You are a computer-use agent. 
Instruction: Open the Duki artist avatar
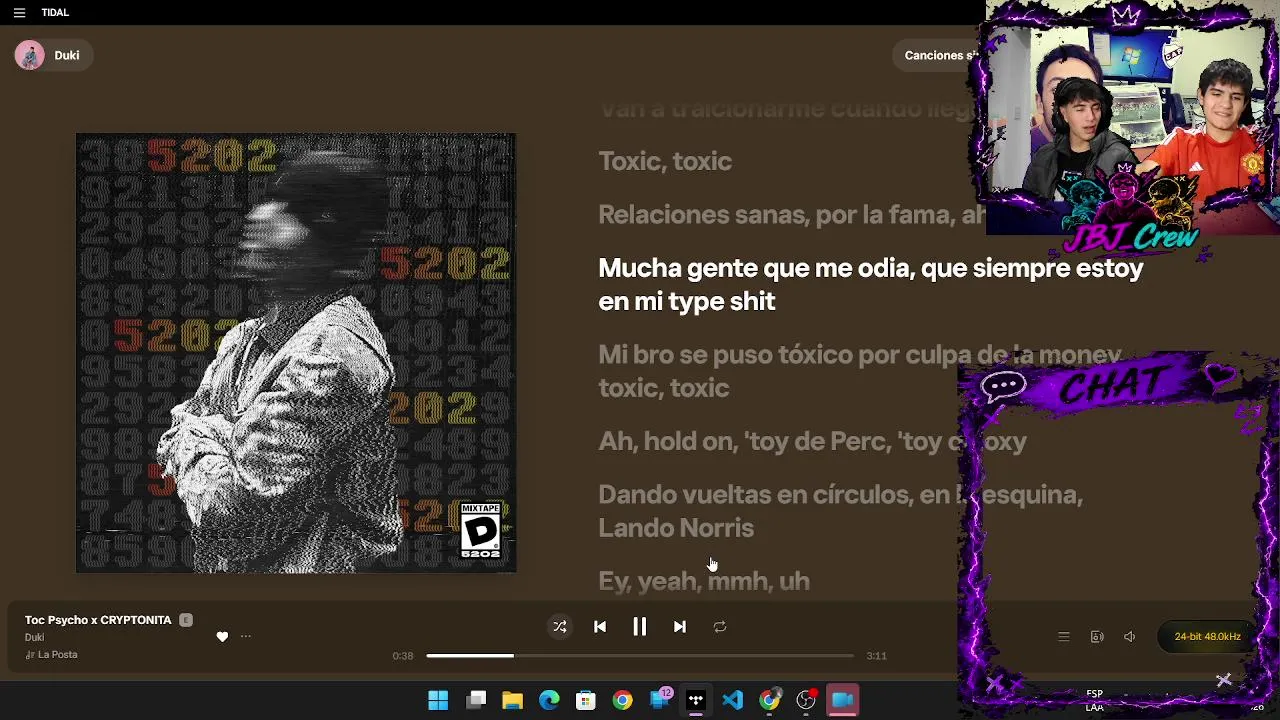pos(29,55)
